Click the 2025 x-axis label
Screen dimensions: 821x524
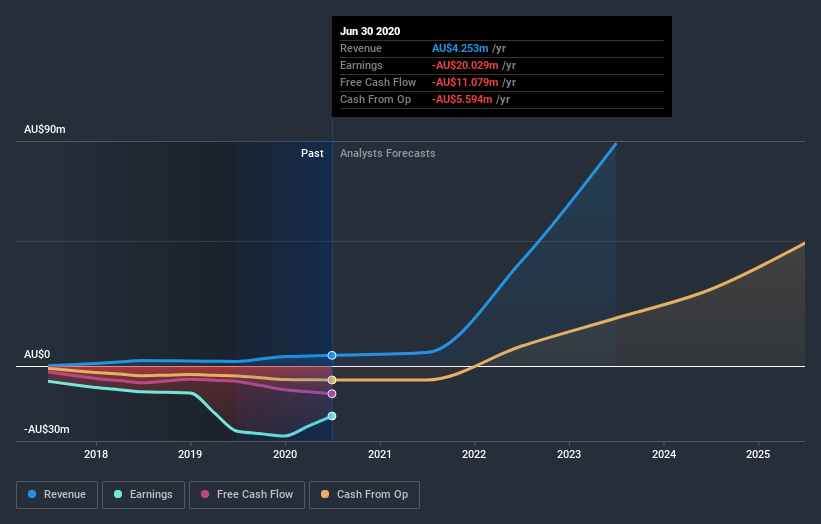[x=758, y=454]
